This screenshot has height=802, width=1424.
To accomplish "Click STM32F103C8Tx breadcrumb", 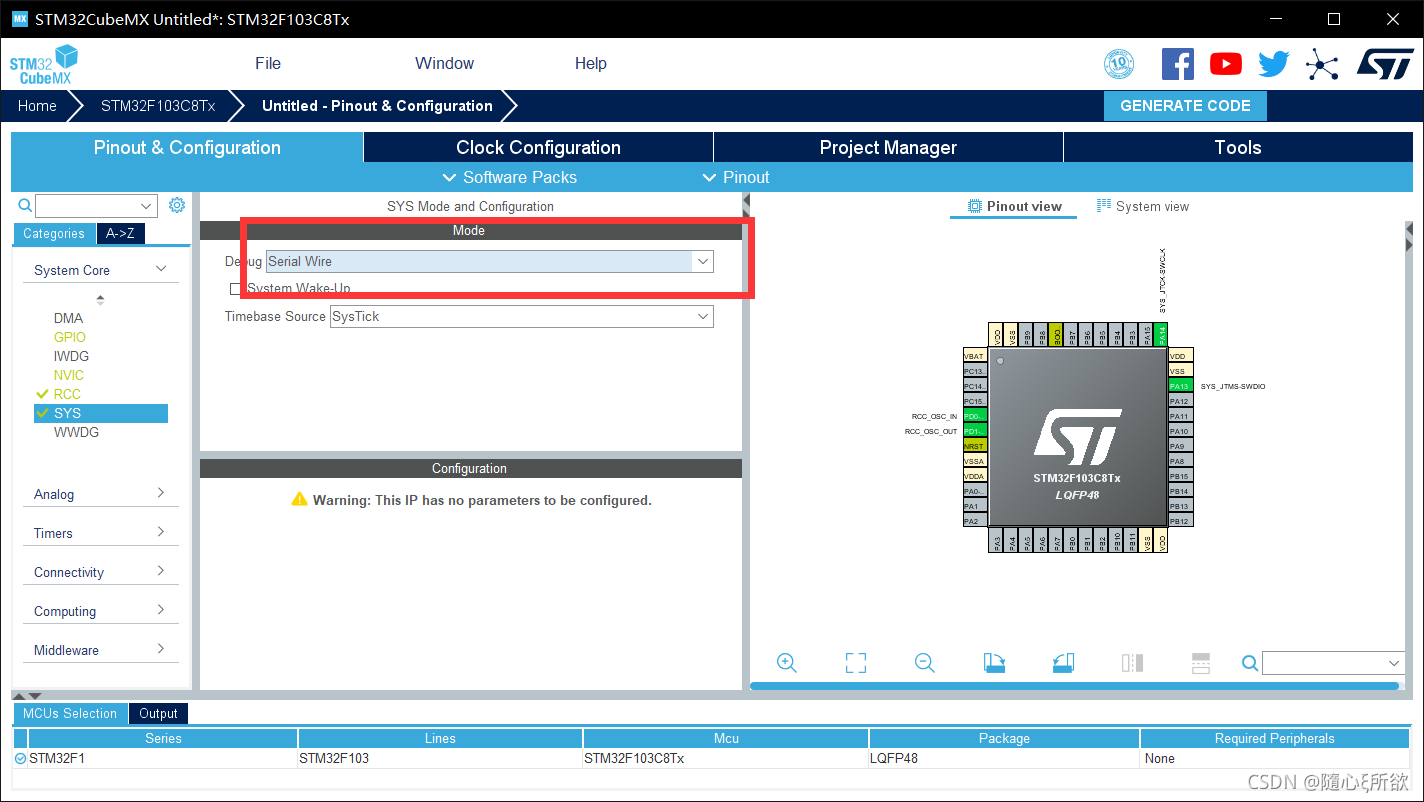I will [x=158, y=106].
